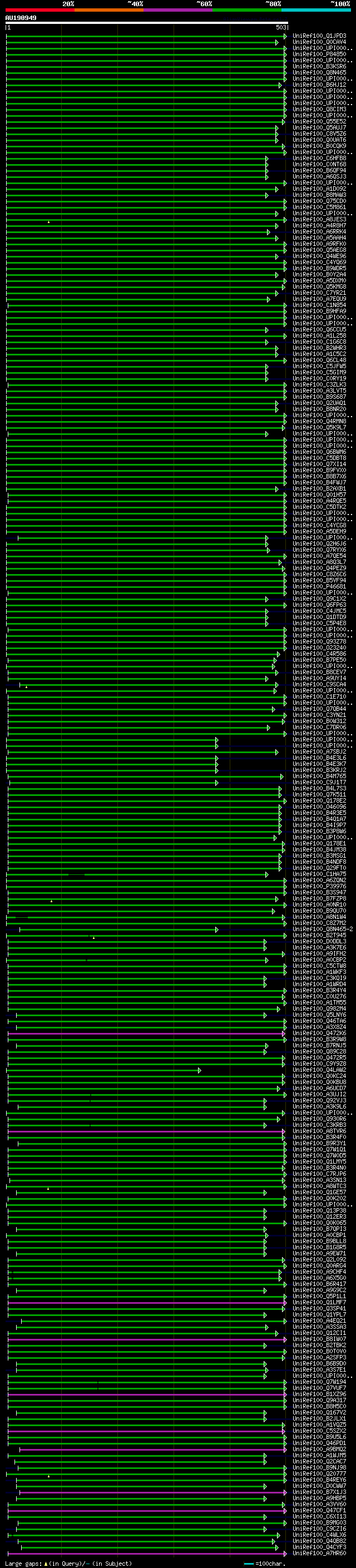Select hit label UniRef100_A7SBJ2
Screen dimensions: 356x1568
[x=319, y=752]
